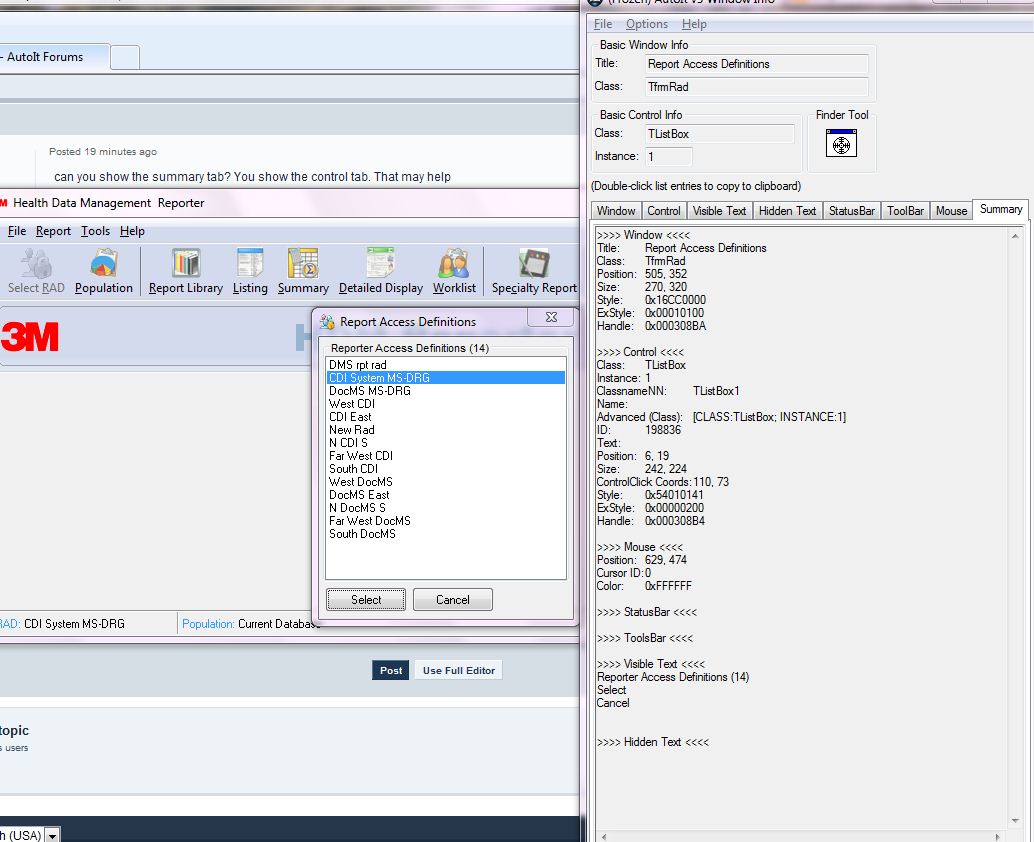1034x842 pixels.
Task: Select 'West CDI' in the list
Action: pyautogui.click(x=446, y=404)
